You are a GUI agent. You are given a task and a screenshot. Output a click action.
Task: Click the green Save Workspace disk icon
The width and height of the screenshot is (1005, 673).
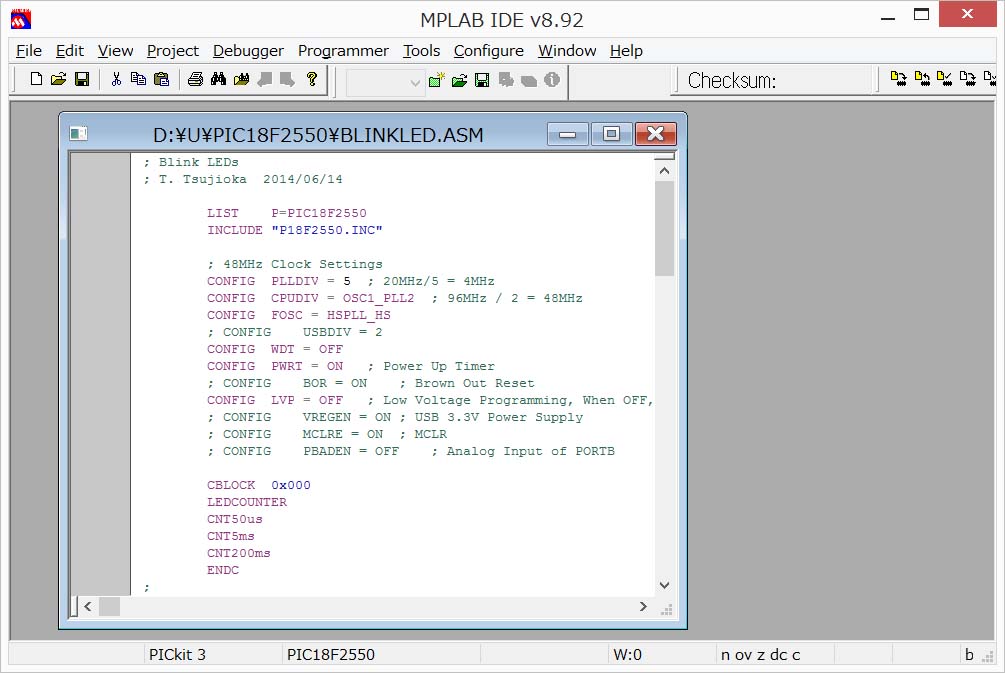tap(482, 80)
